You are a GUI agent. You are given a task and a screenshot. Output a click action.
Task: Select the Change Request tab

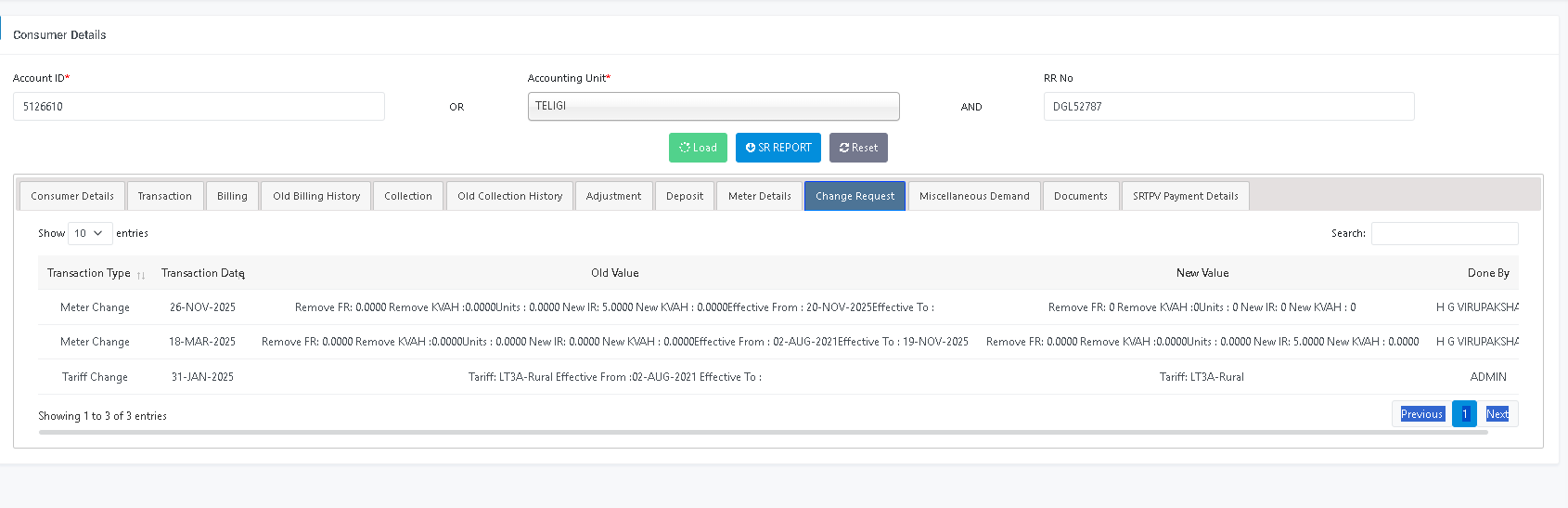click(855, 196)
